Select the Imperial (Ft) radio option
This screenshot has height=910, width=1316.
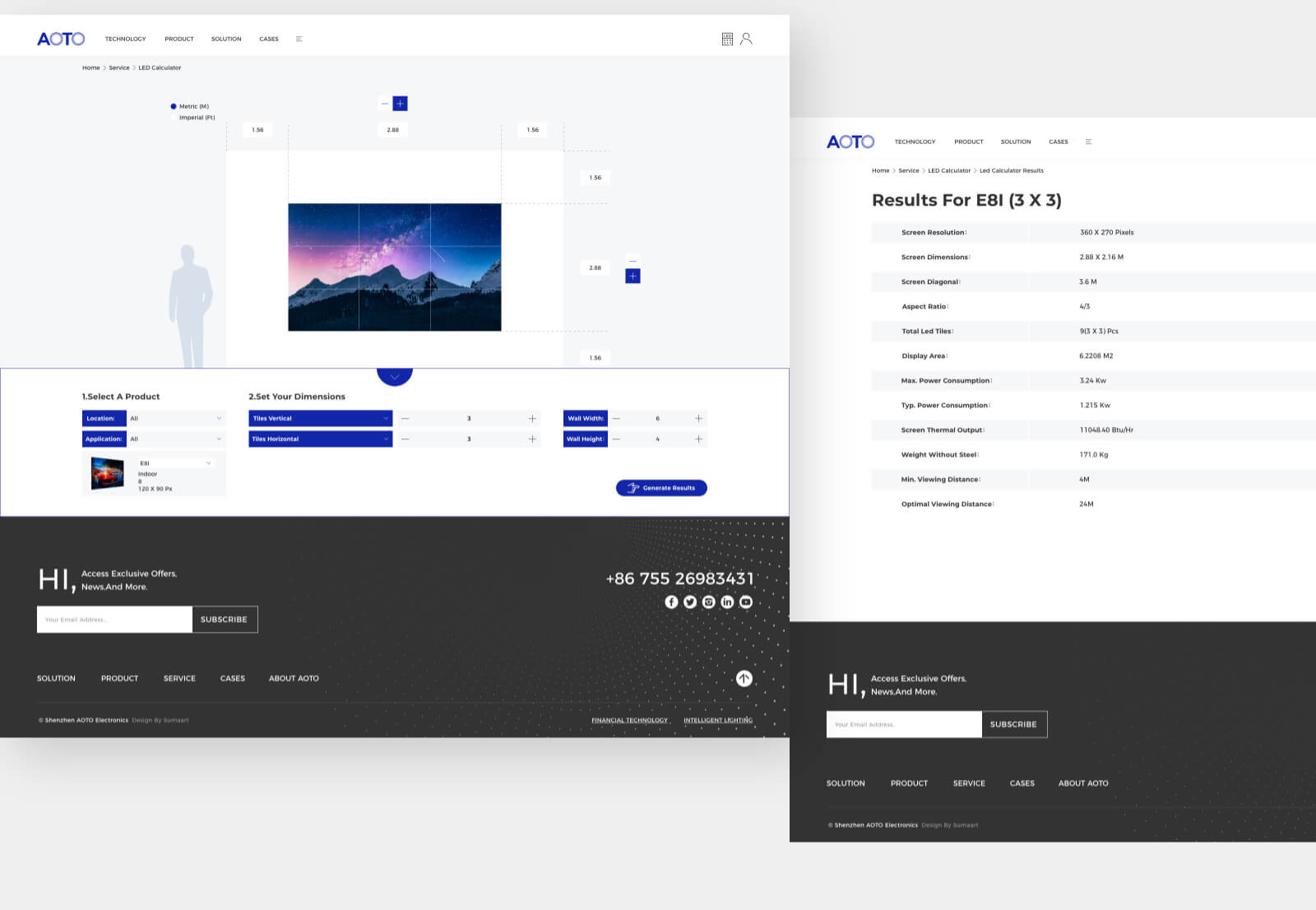click(x=174, y=118)
